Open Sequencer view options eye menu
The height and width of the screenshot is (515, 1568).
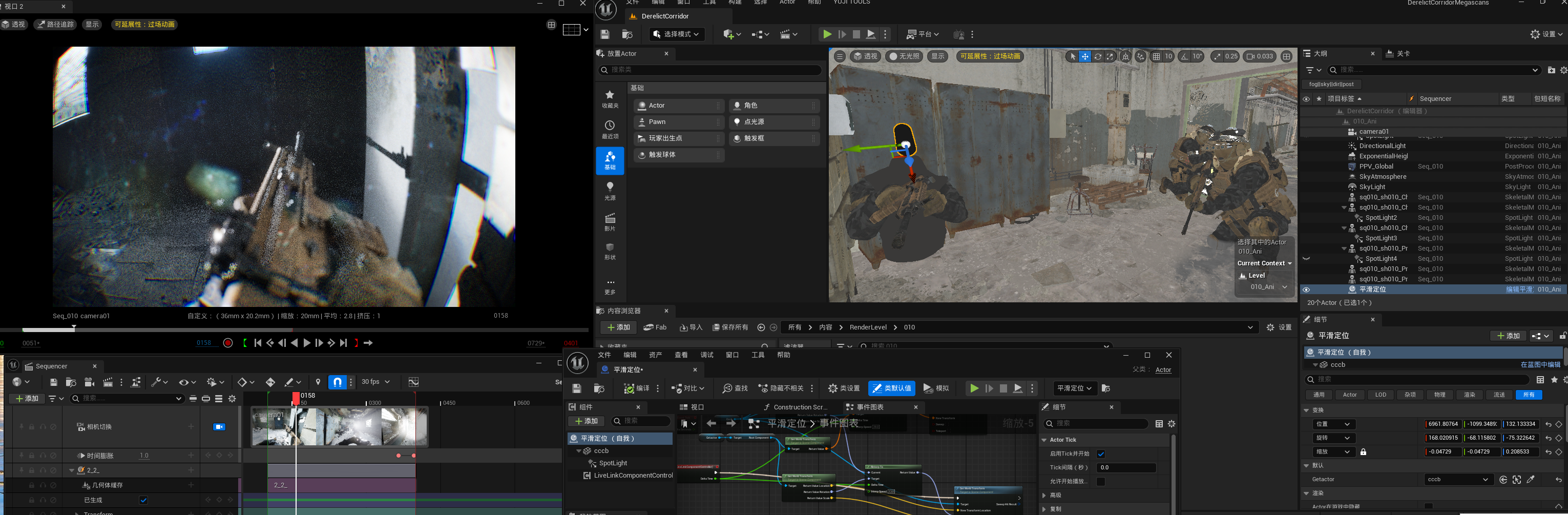point(186,382)
